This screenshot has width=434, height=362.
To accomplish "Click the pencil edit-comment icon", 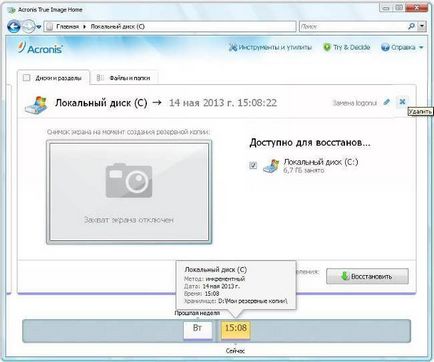I will click(x=387, y=102).
